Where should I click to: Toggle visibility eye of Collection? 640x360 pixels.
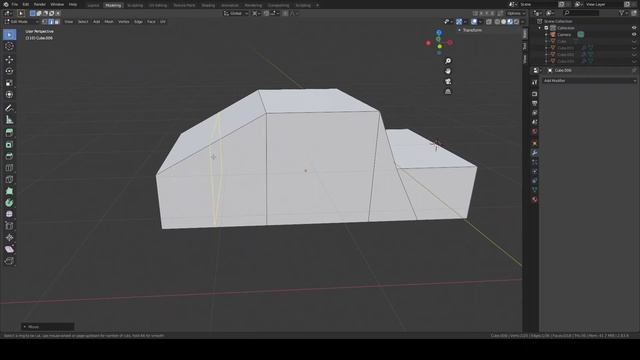[x=634, y=28]
